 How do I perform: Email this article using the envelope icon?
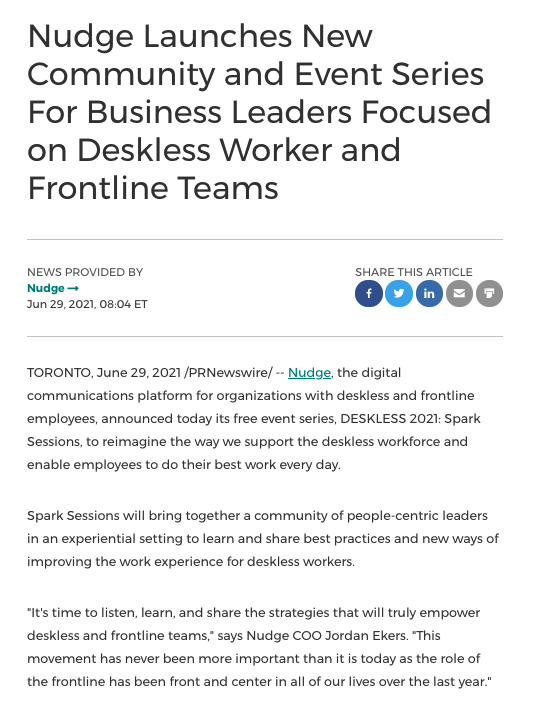[459, 294]
